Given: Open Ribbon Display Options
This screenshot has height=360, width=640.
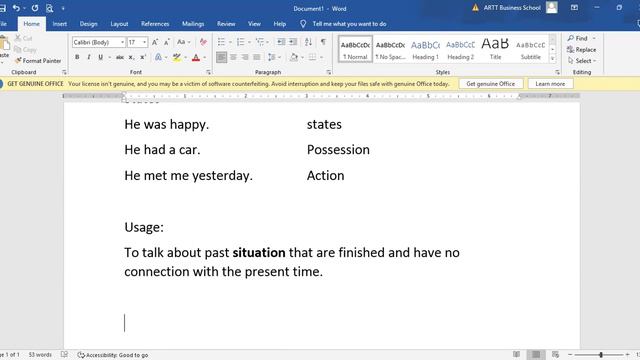Looking at the screenshot, I should click(x=574, y=8).
